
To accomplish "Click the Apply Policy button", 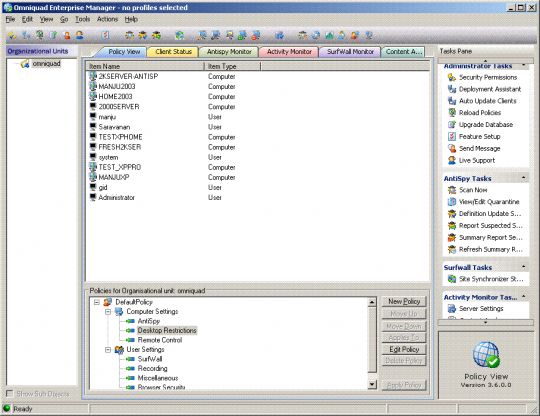I will pyautogui.click(x=404, y=385).
